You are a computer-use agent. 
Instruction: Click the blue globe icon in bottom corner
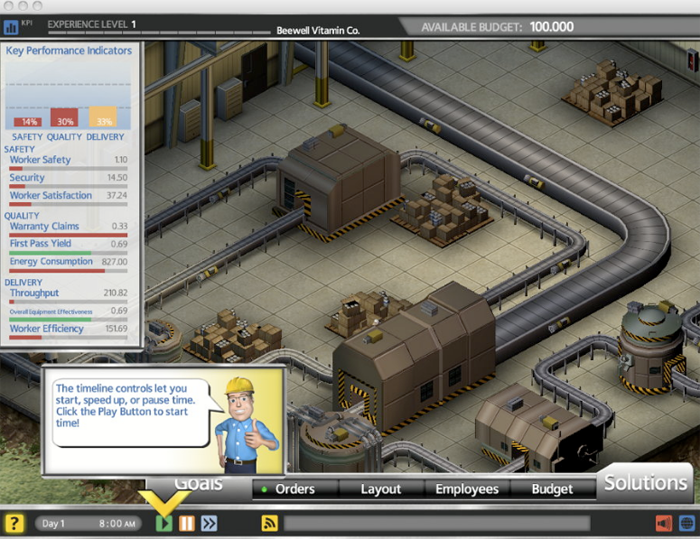[685, 523]
